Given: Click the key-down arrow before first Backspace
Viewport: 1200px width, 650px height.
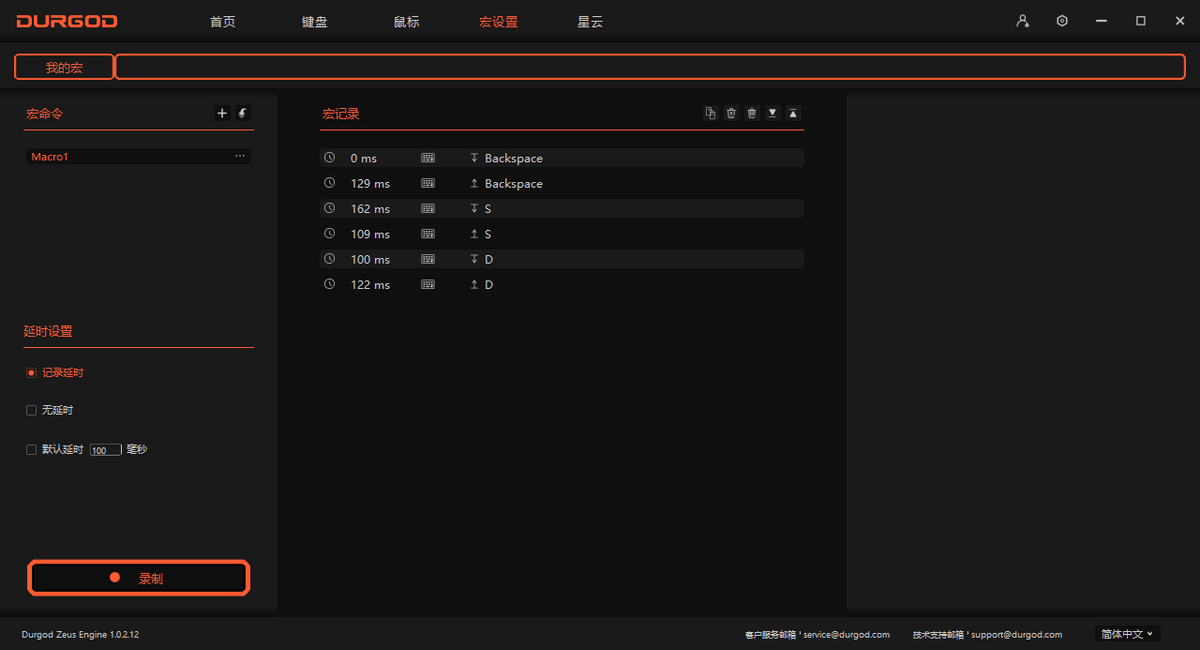Looking at the screenshot, I should pos(474,158).
